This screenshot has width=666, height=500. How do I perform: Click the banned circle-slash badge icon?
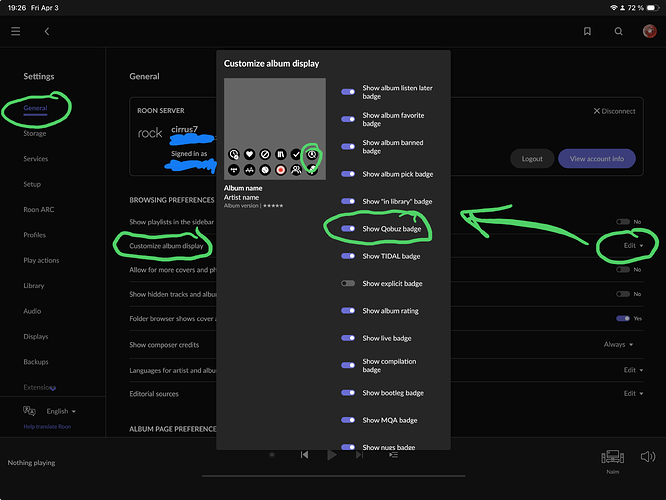265,154
